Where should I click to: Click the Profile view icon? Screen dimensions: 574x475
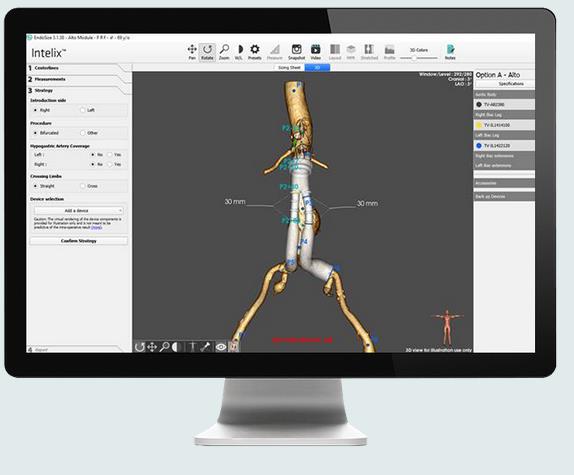point(390,52)
